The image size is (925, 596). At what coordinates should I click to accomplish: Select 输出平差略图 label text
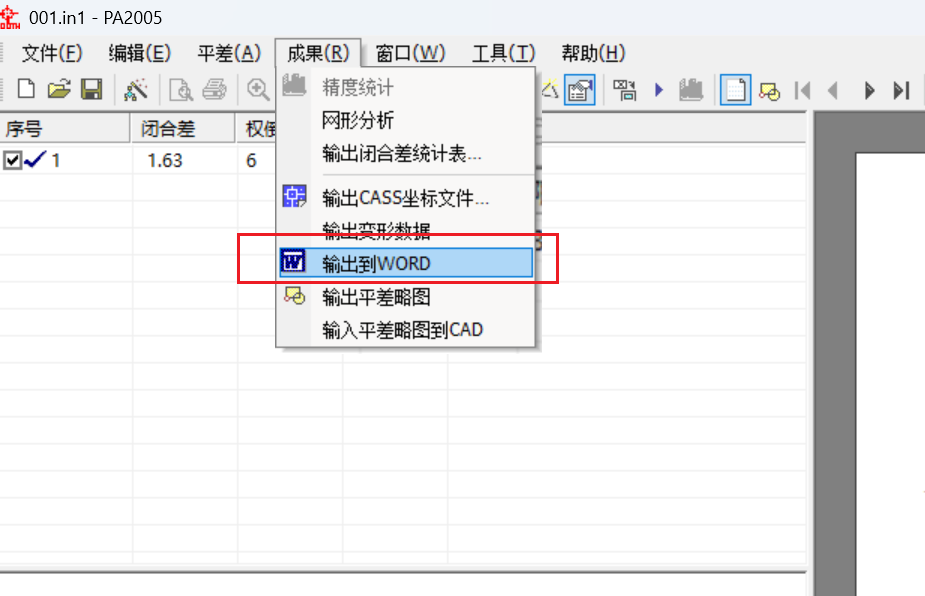tap(376, 297)
